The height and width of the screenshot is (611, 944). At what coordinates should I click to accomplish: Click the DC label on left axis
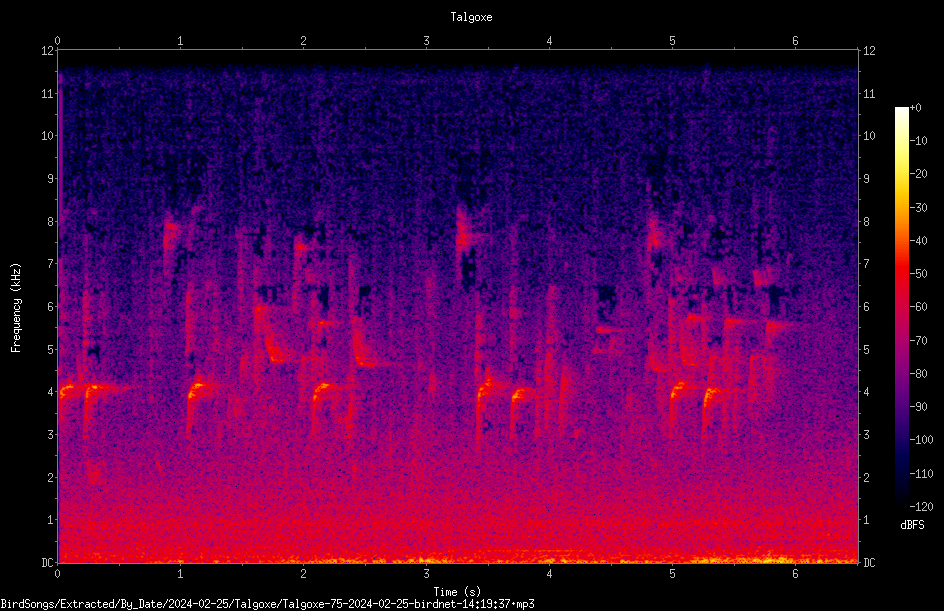point(48,563)
